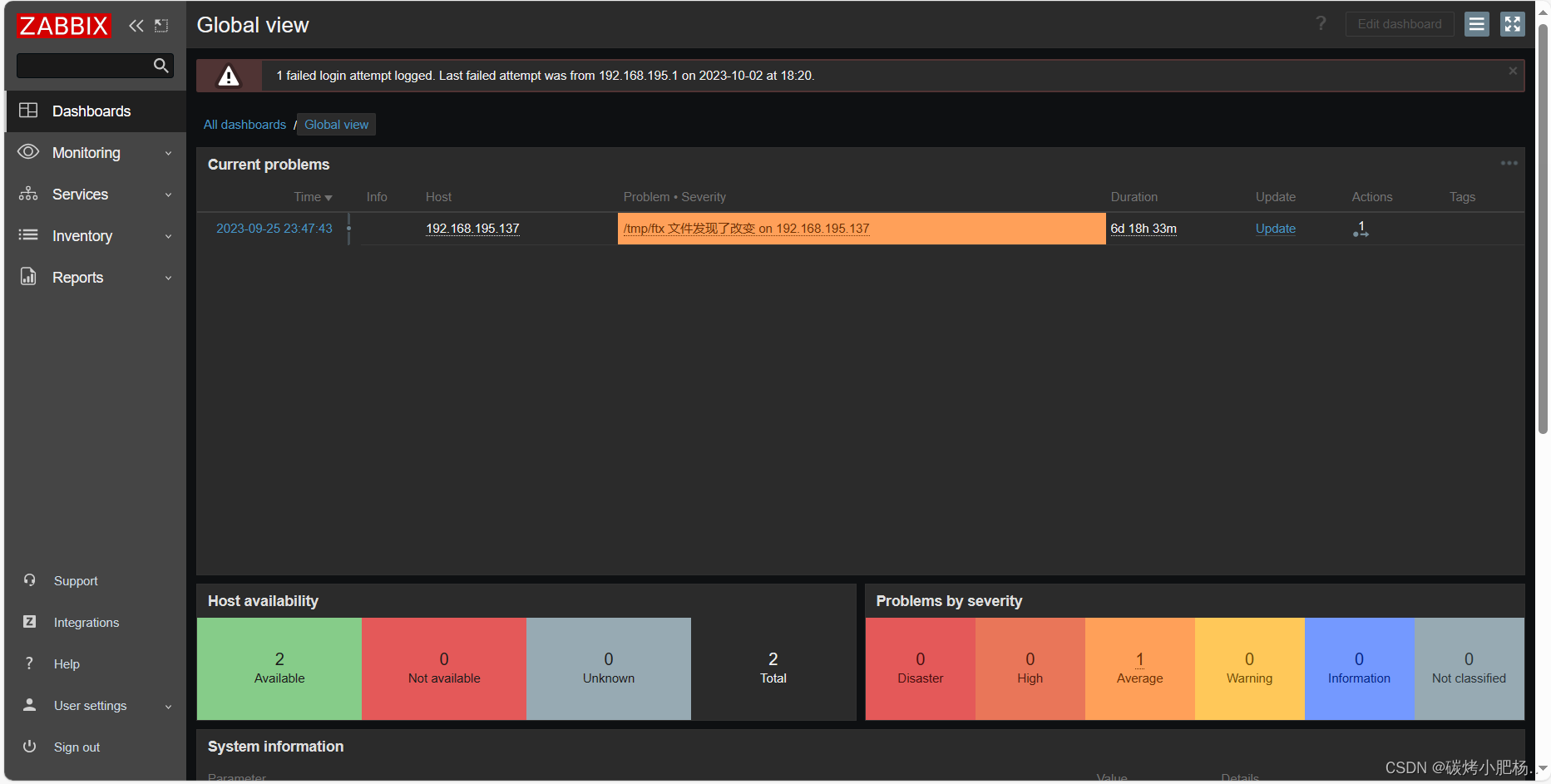The width and height of the screenshot is (1551, 784).
Task: Sign out of Zabbix
Action: pos(77,747)
